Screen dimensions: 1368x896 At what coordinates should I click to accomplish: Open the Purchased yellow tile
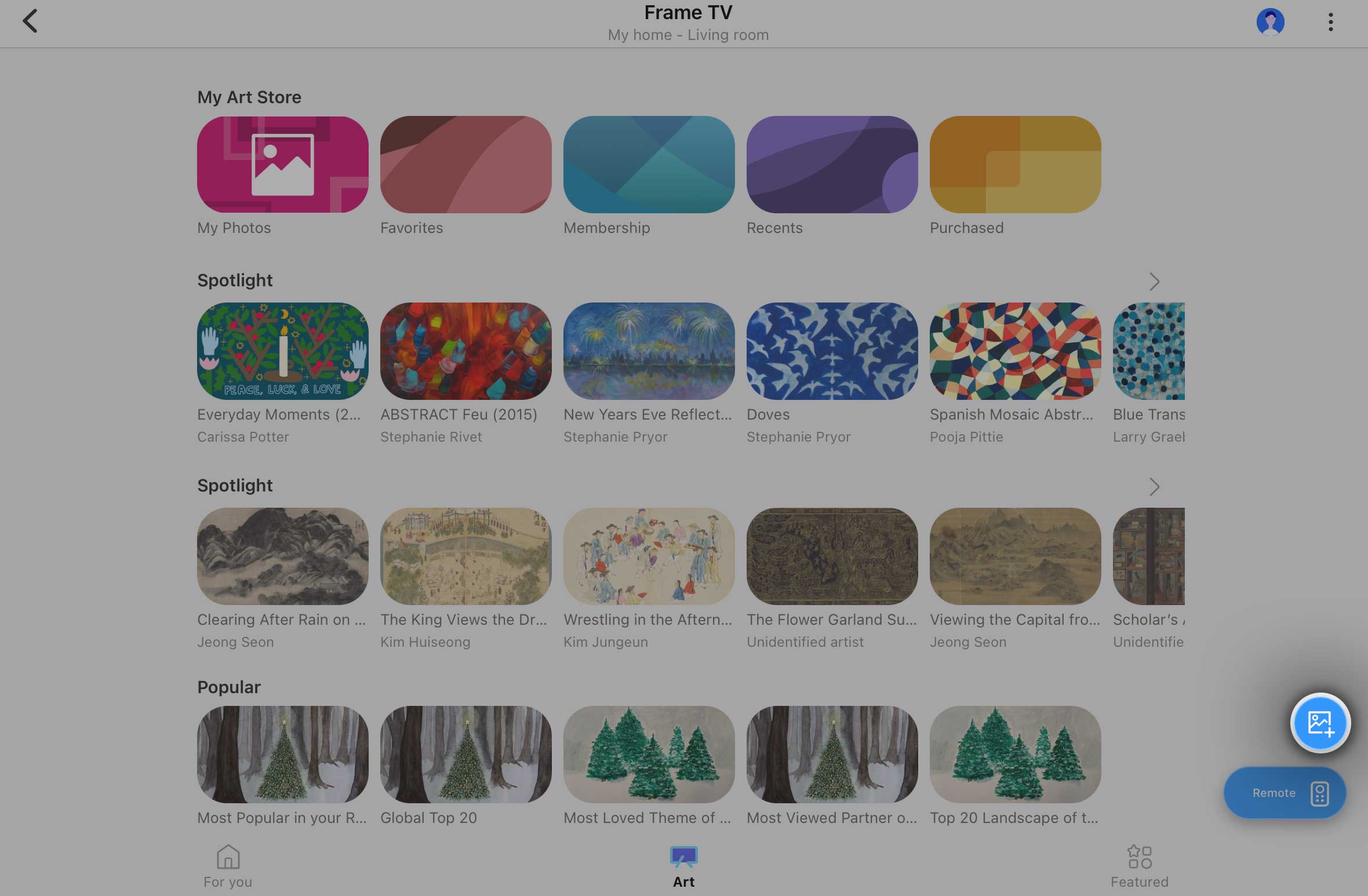pyautogui.click(x=1015, y=165)
